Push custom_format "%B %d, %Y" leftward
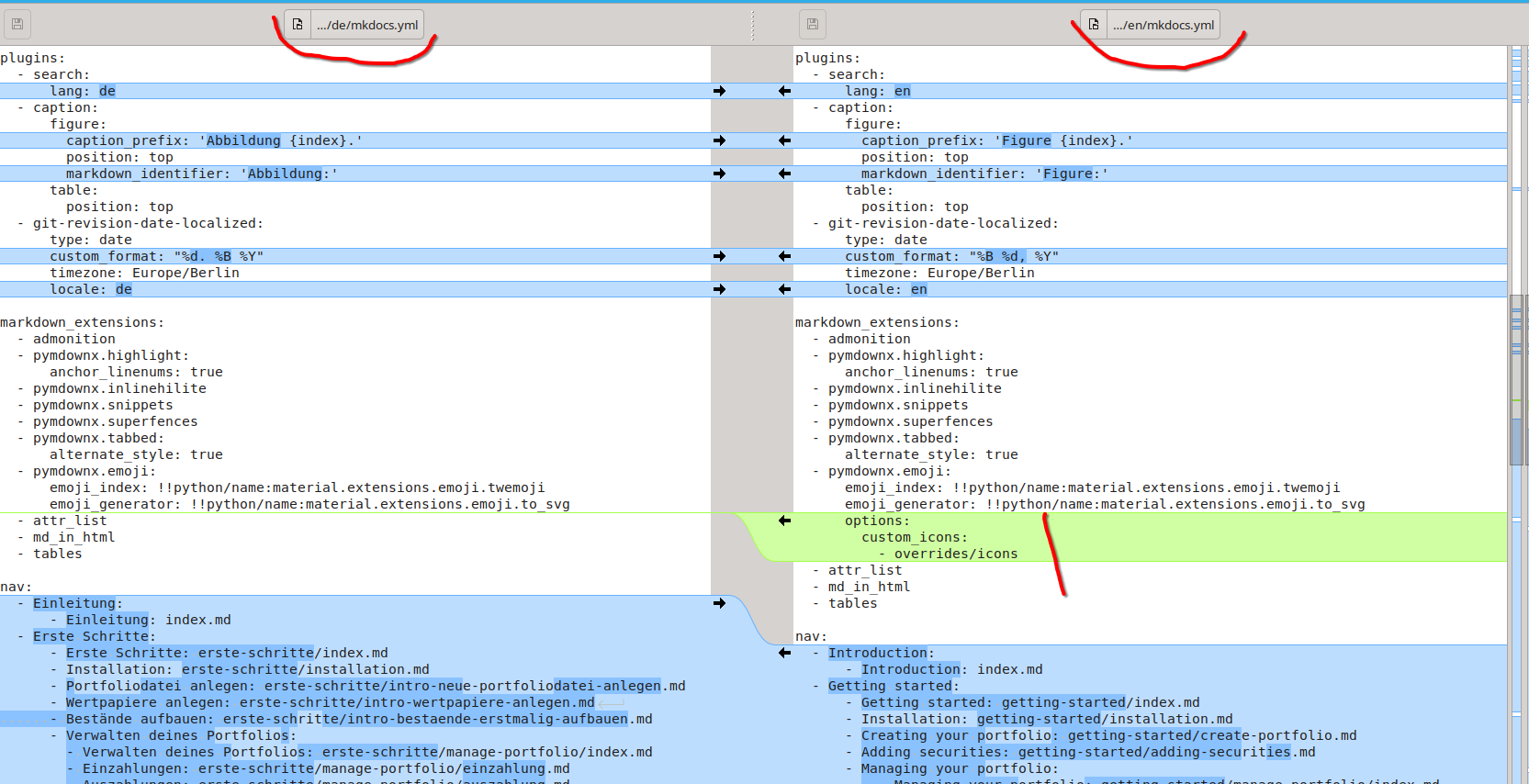This screenshot has width=1529, height=784. pyautogui.click(x=784, y=256)
